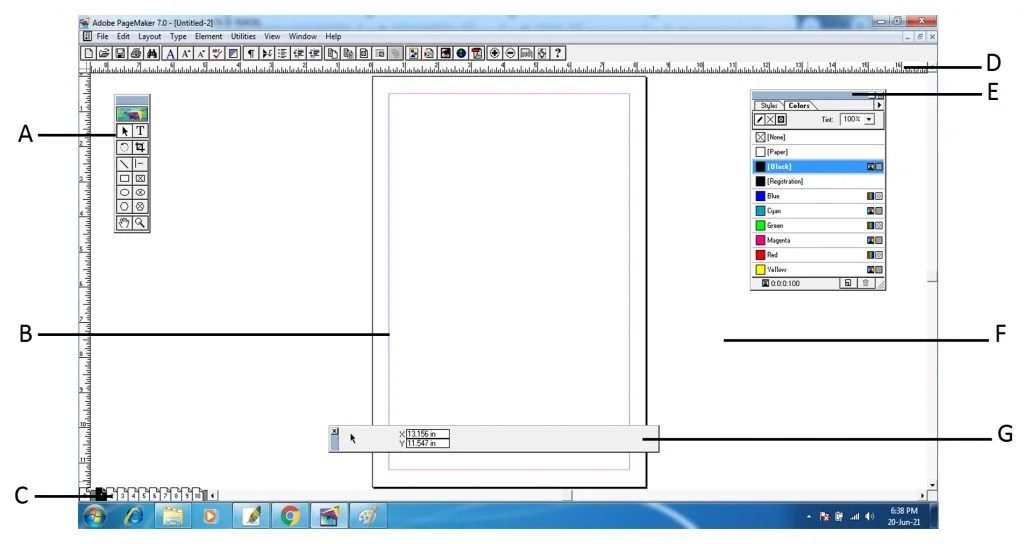
Task: Open the File menu
Action: pyautogui.click(x=103, y=37)
